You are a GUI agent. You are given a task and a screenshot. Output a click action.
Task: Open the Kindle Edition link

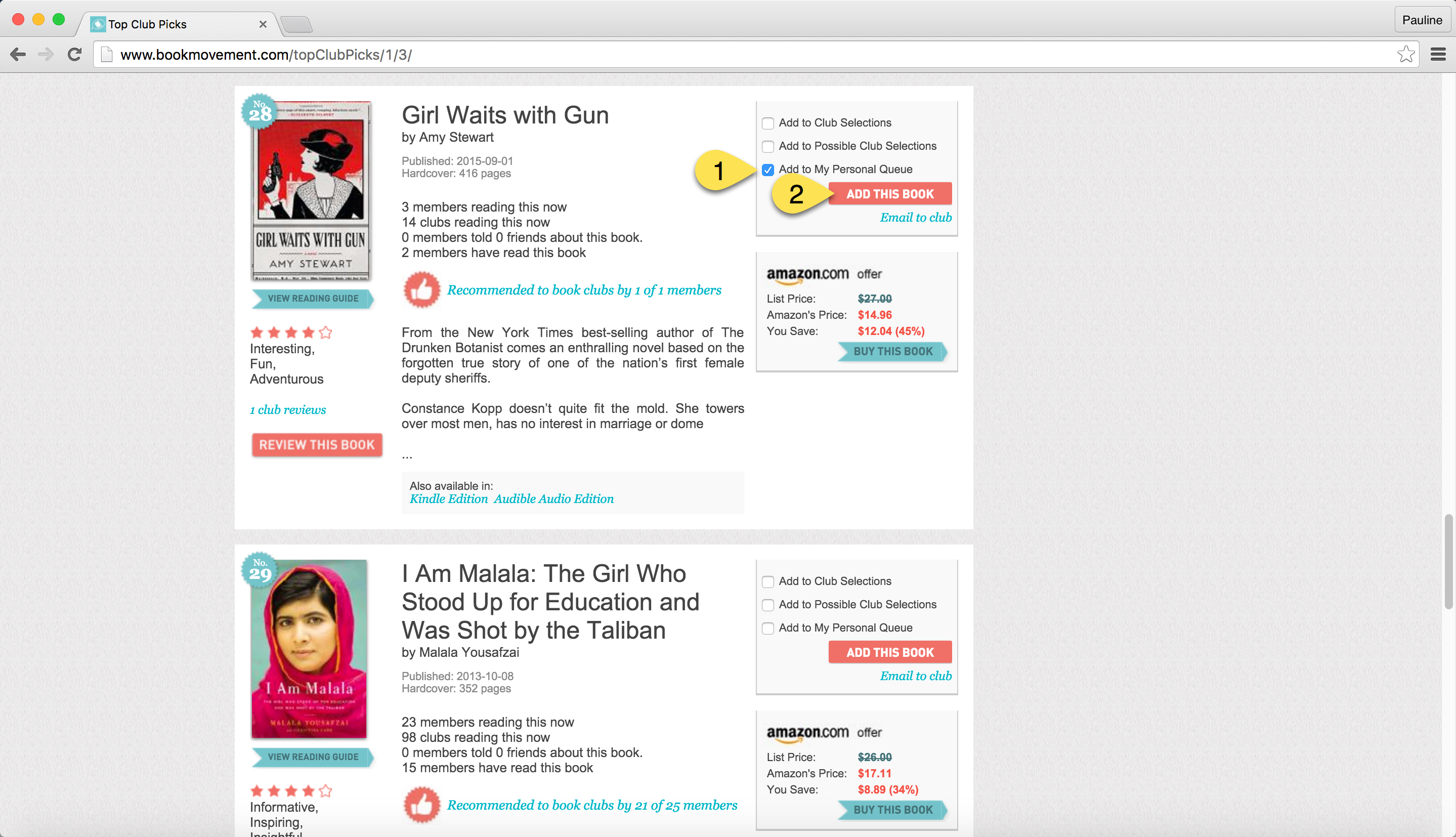(x=448, y=499)
